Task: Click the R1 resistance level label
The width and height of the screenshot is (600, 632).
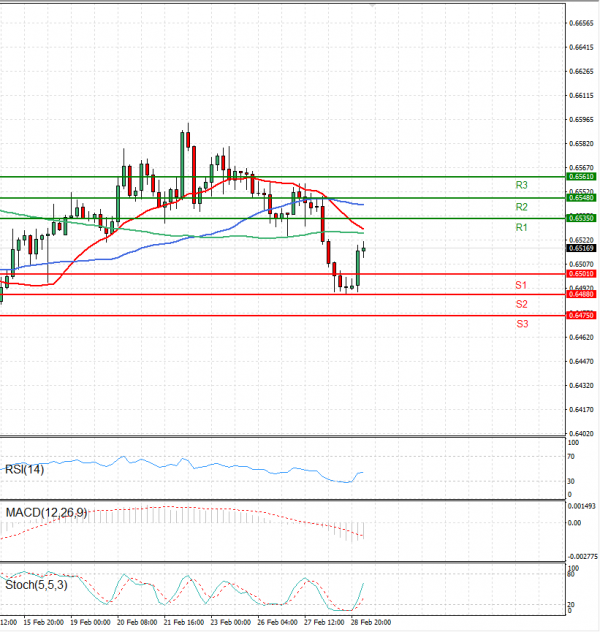Action: 521,229
